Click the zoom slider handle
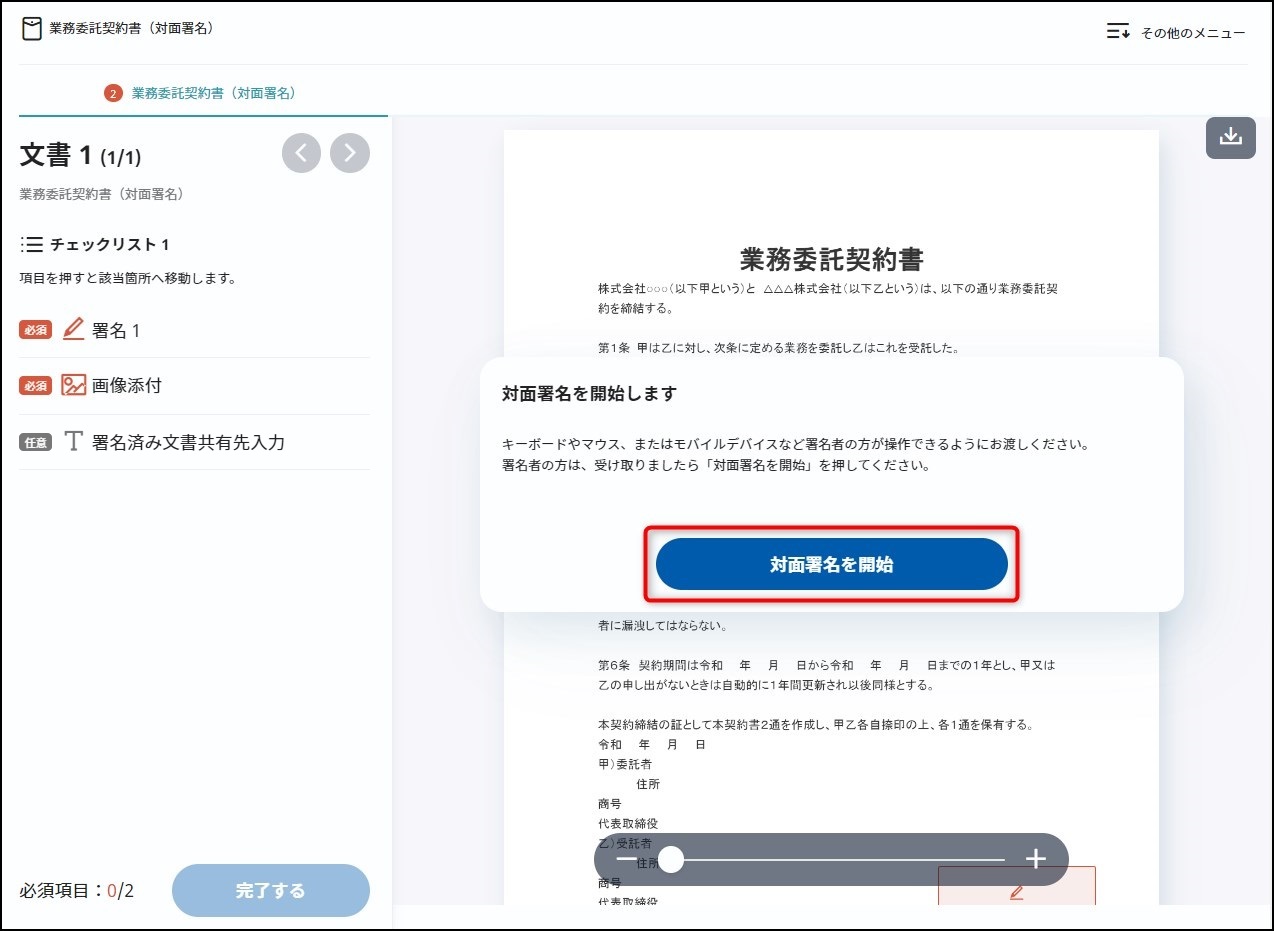Screen dimensions: 1274x931 [x=671, y=859]
